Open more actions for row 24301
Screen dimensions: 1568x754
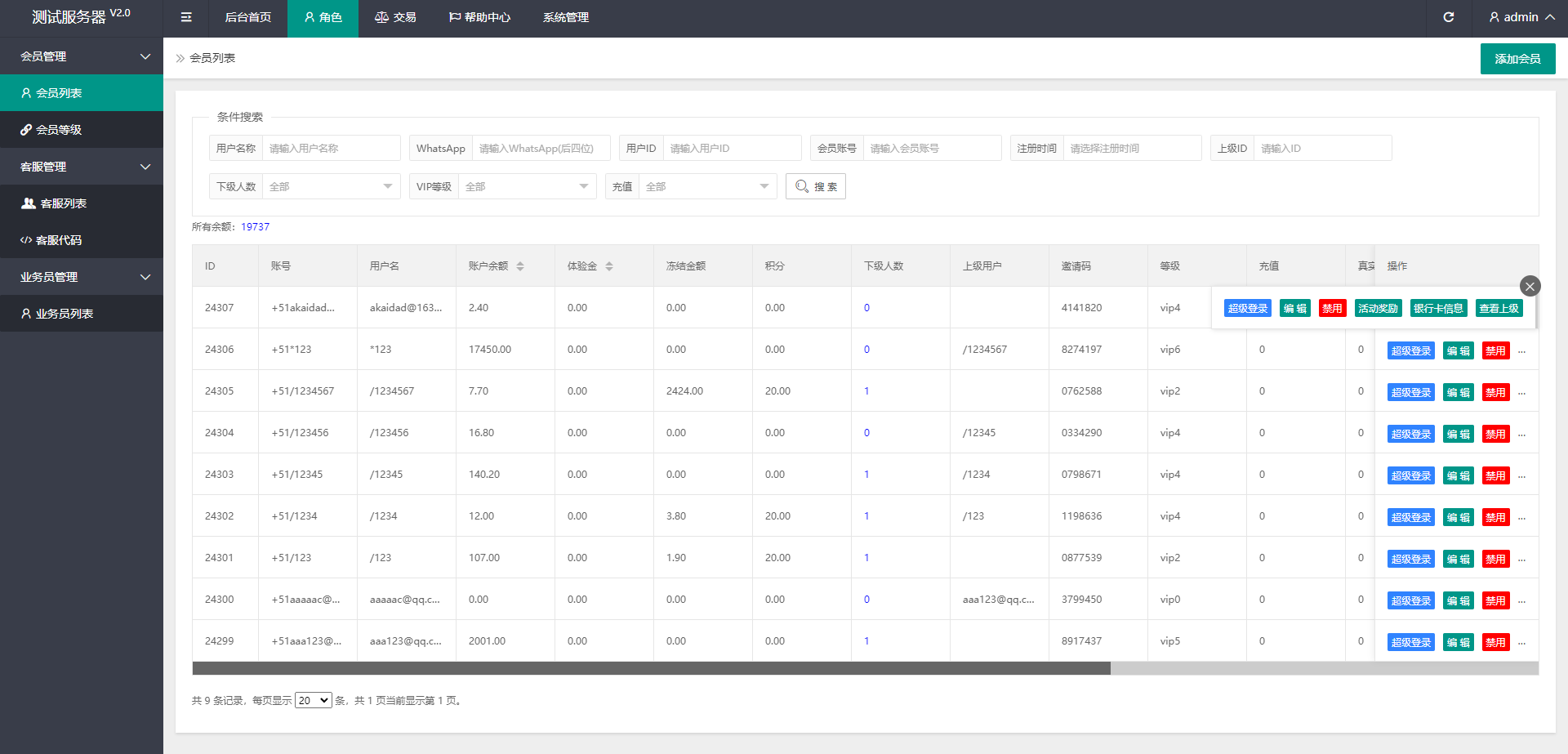pyautogui.click(x=1521, y=560)
